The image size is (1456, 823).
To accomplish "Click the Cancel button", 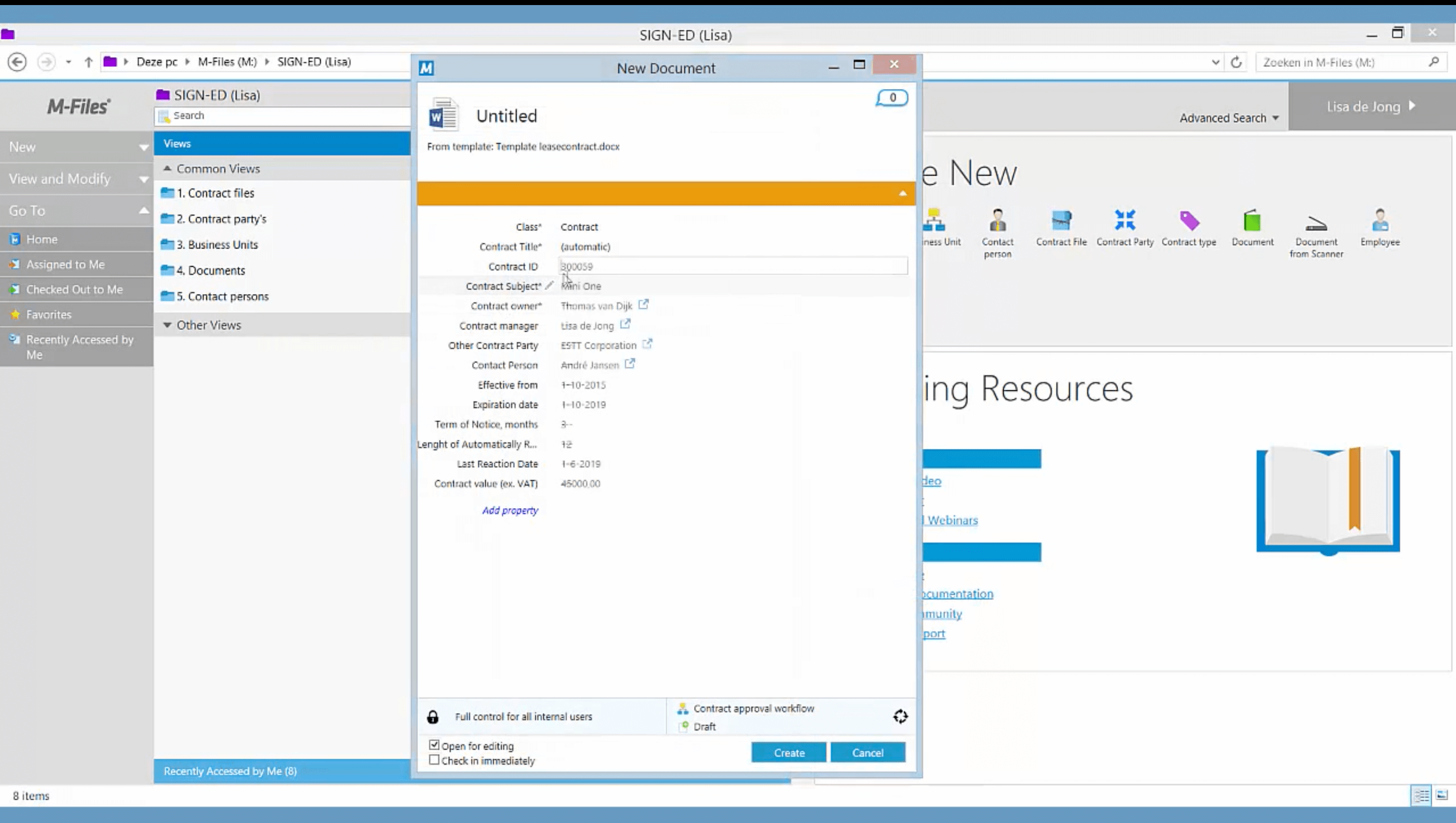I will 868,752.
